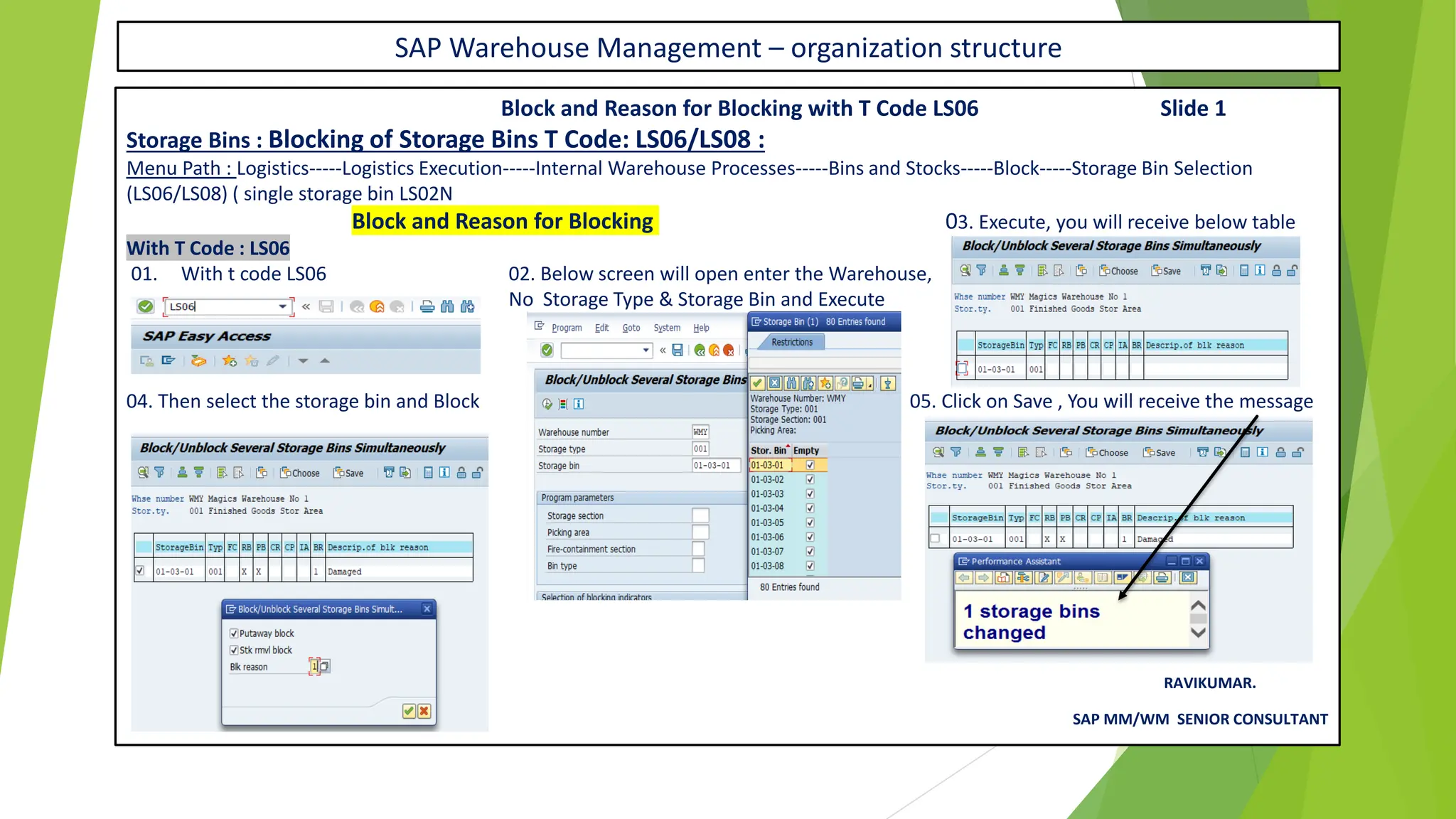
Task: Toggle the Empty checkbox for bin 01-03-01
Action: point(810,465)
